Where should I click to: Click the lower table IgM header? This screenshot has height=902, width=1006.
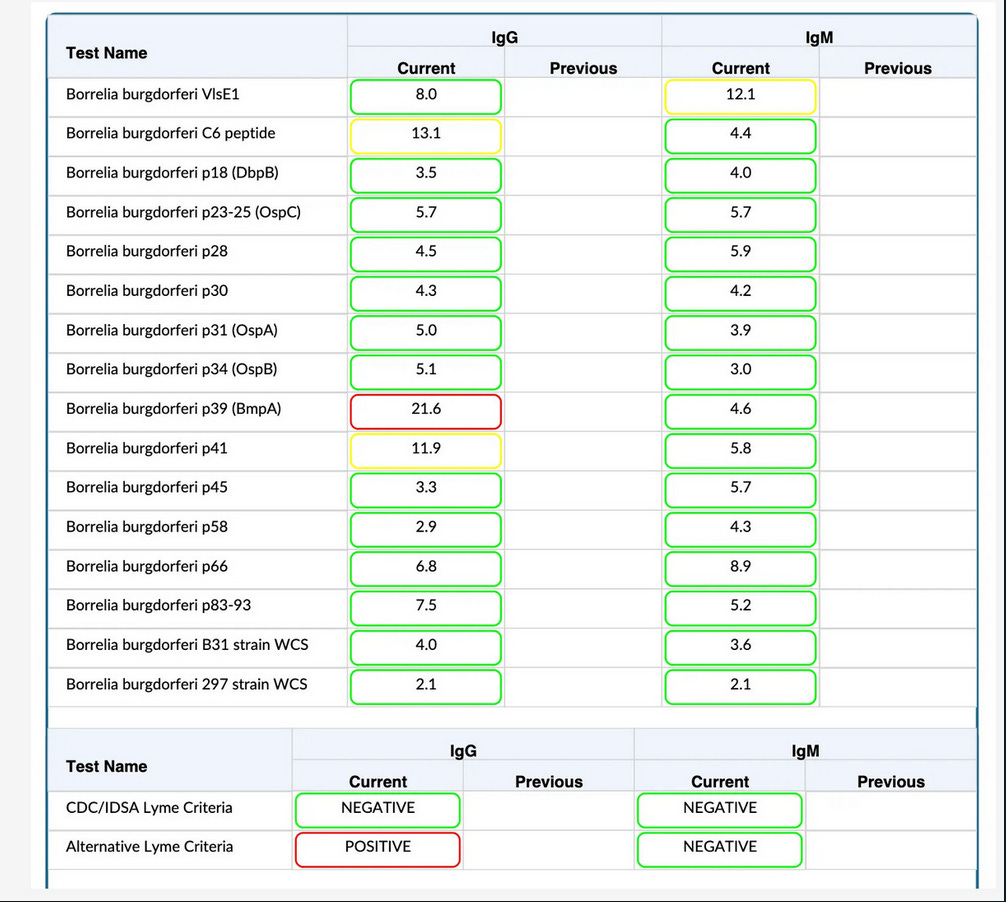[805, 751]
